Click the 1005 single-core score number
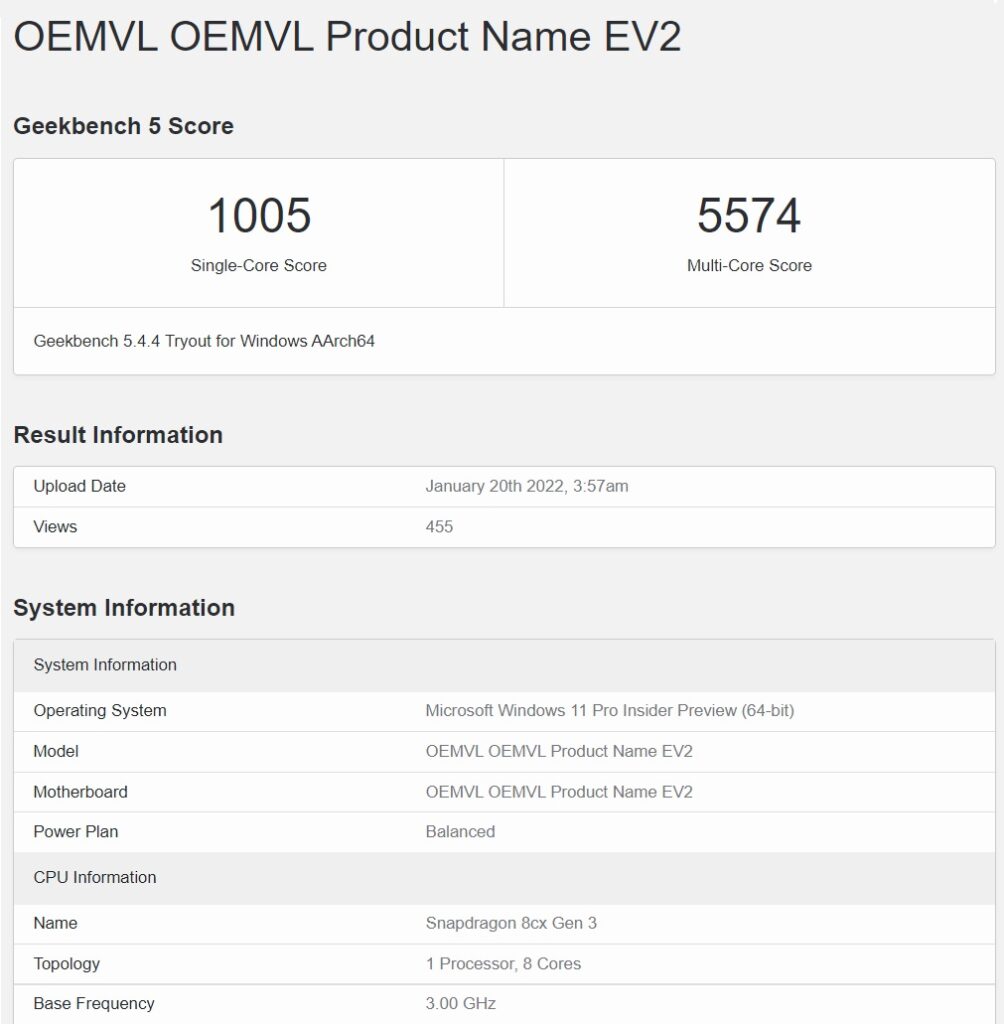The height and width of the screenshot is (1024, 1004). point(259,216)
